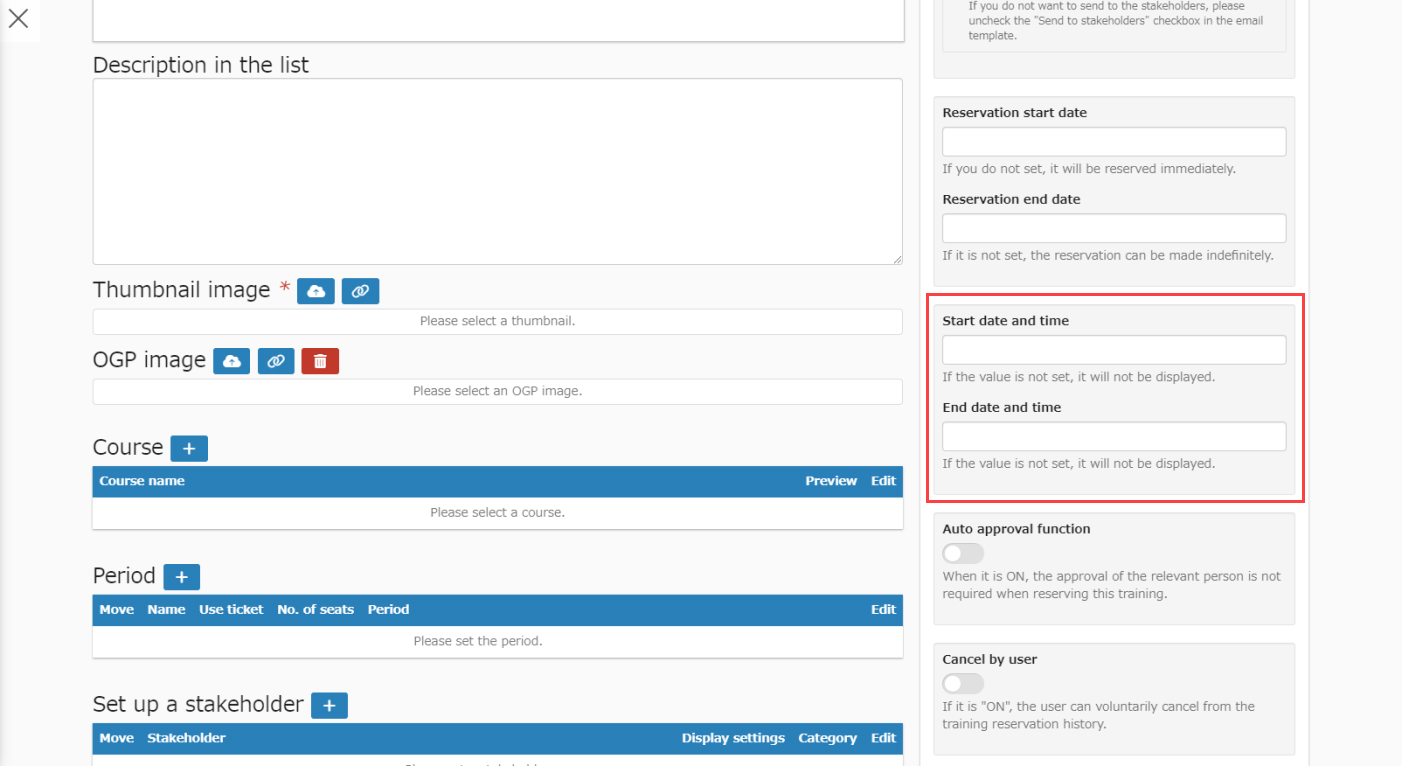Open the Start date and time field
Viewport: 1402px width, 766px height.
(1114, 350)
